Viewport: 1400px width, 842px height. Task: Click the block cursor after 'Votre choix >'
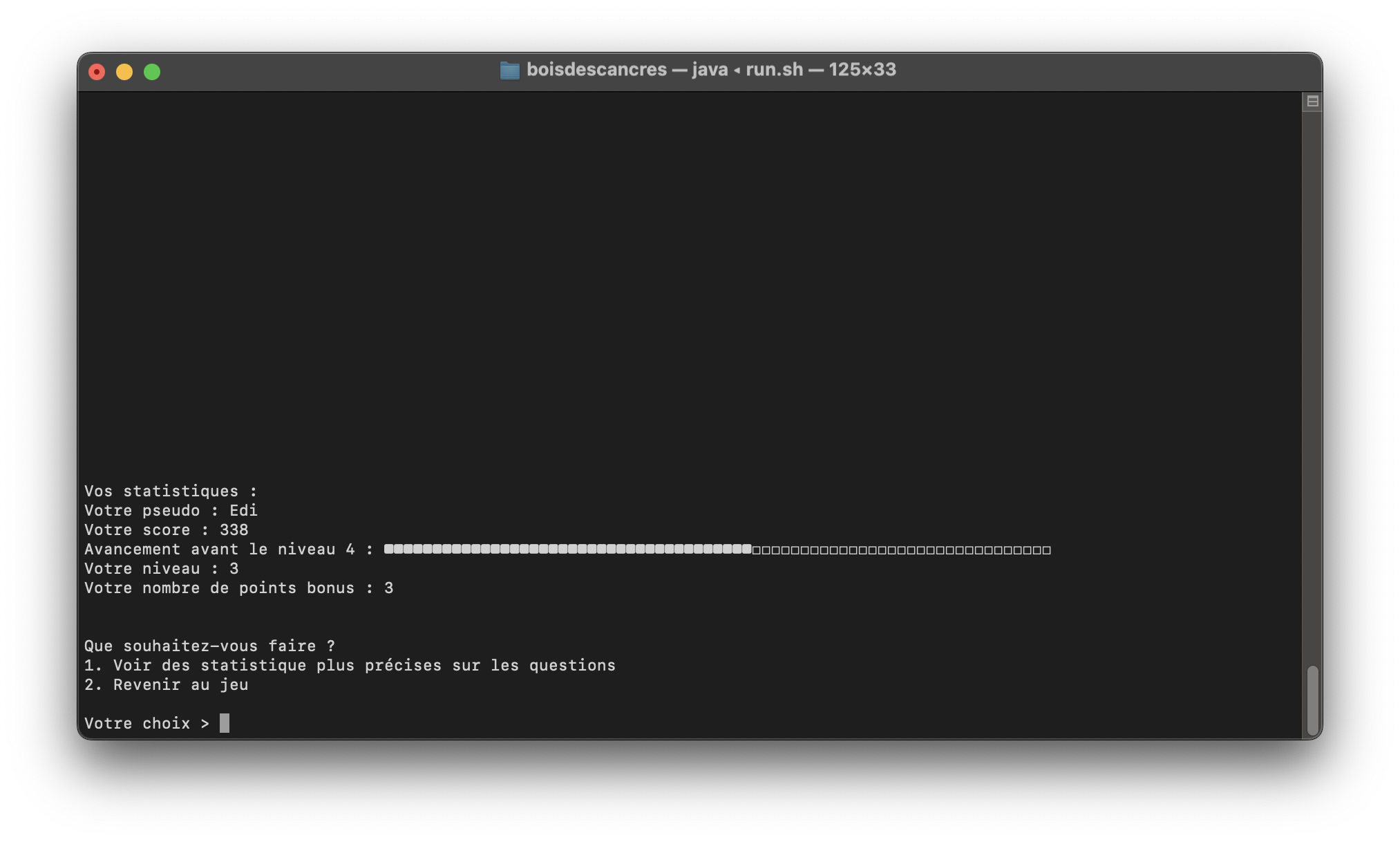click(x=225, y=723)
